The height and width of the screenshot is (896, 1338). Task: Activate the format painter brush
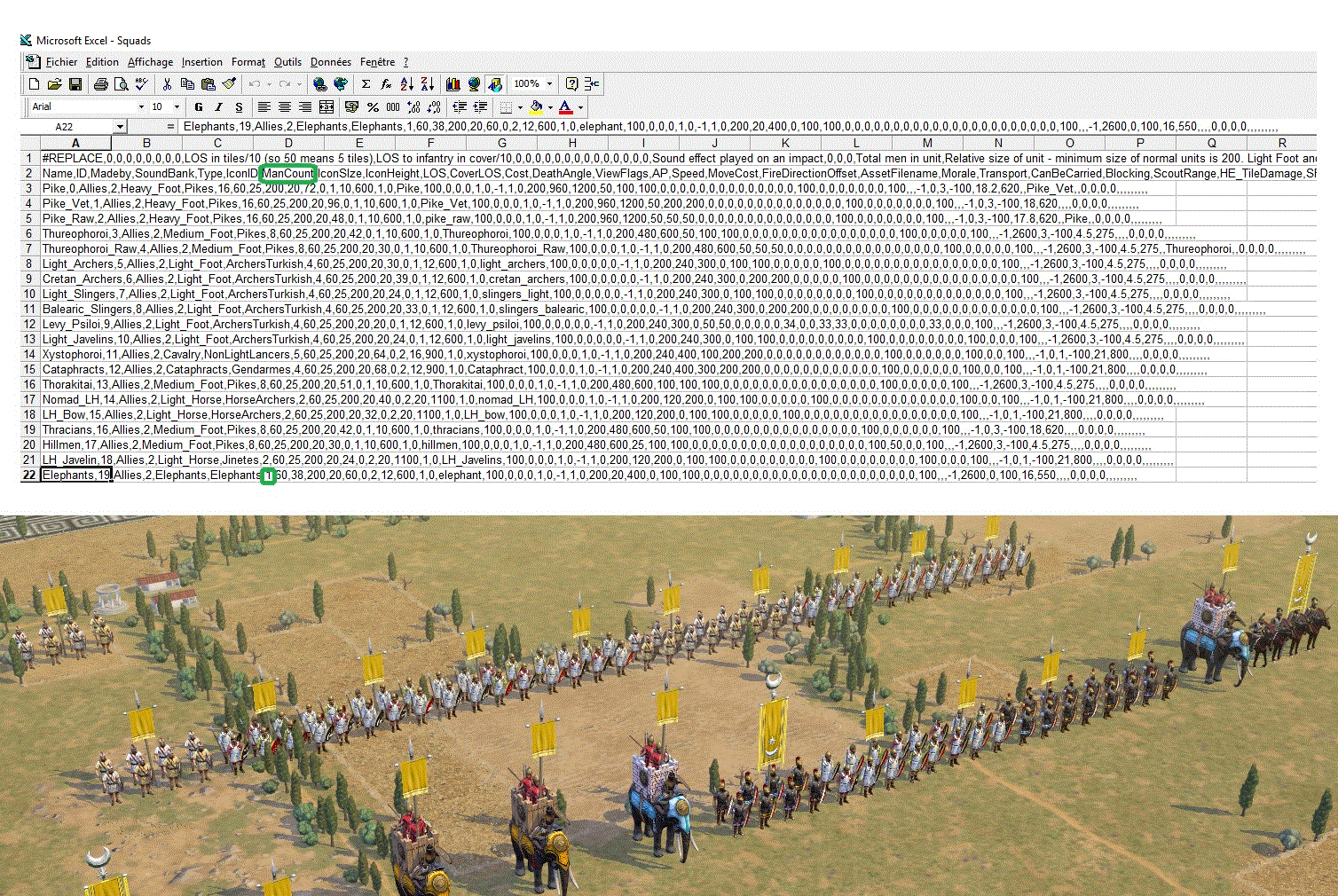point(229,84)
